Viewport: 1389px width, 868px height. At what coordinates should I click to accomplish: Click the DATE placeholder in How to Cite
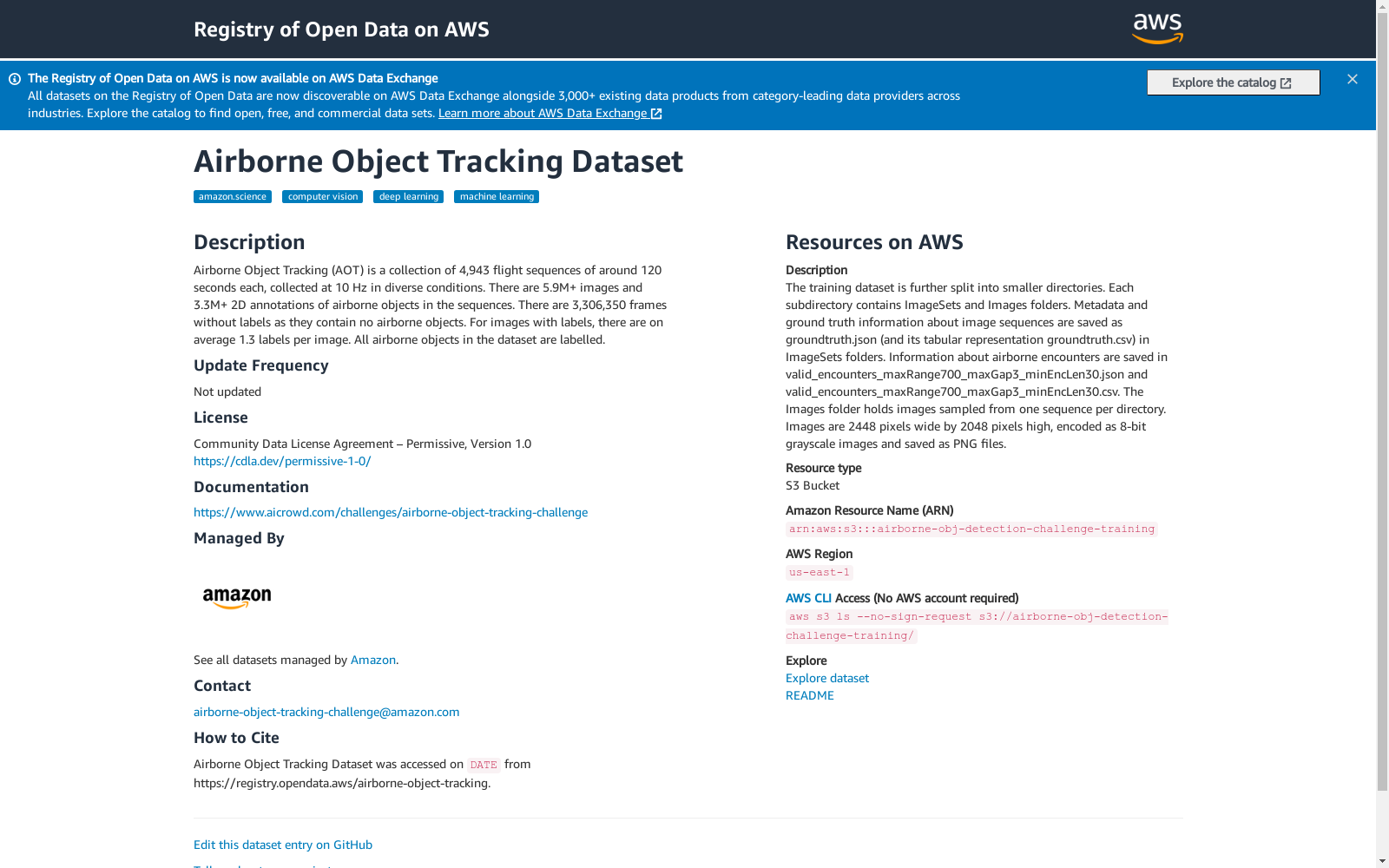pos(484,765)
